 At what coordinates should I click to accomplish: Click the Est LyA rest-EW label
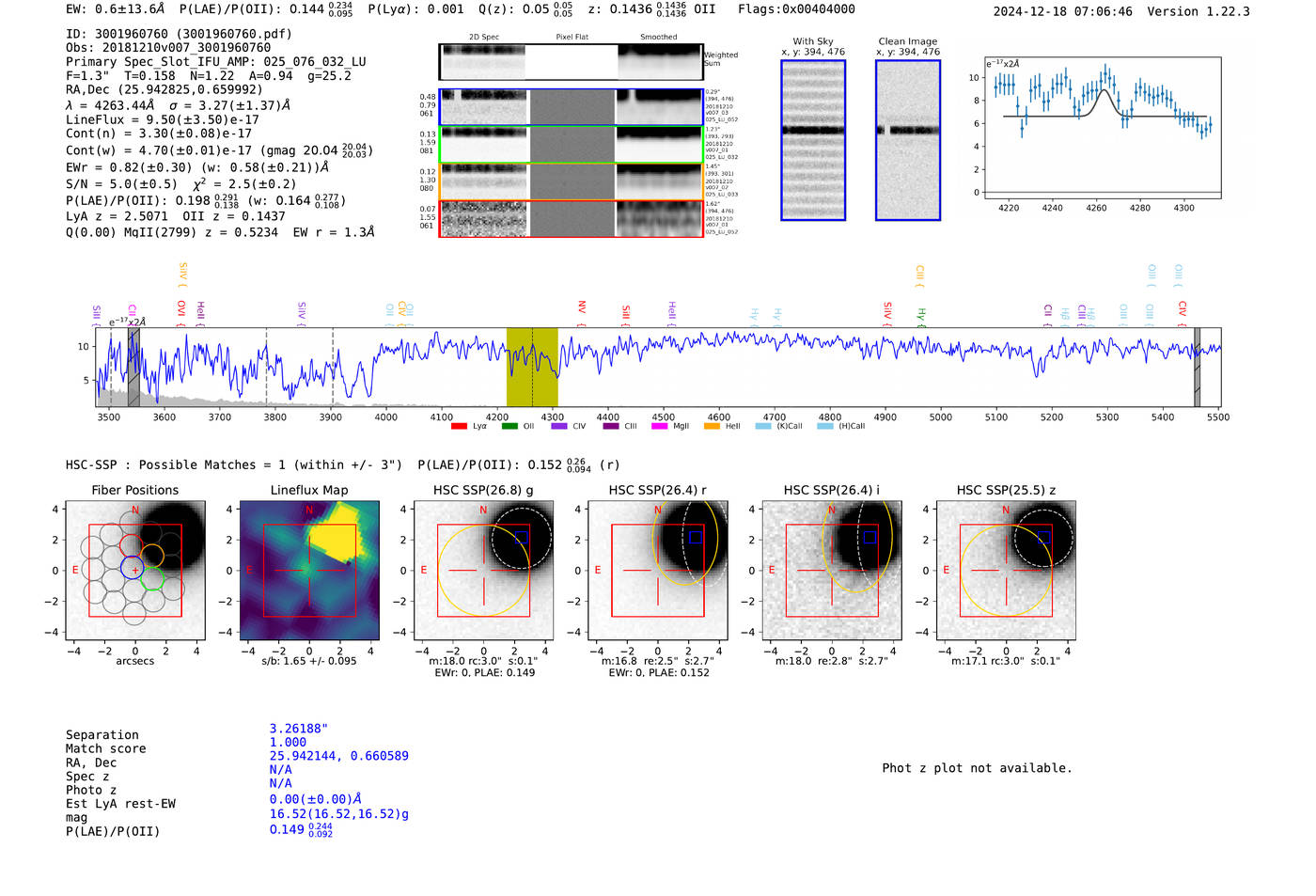tap(120, 804)
